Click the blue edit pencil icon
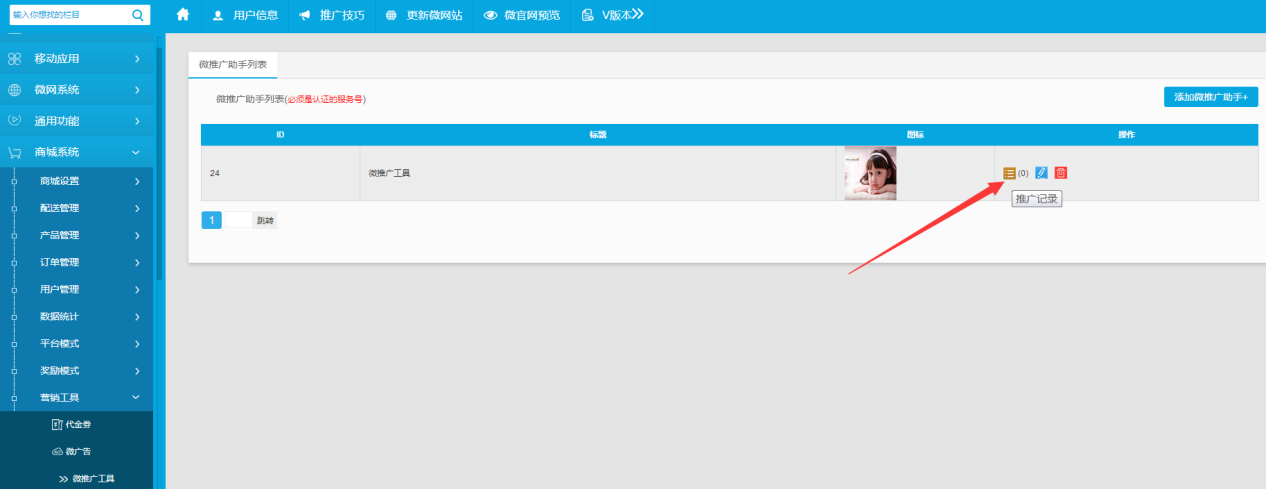The width and height of the screenshot is (1266, 489). tap(1041, 173)
